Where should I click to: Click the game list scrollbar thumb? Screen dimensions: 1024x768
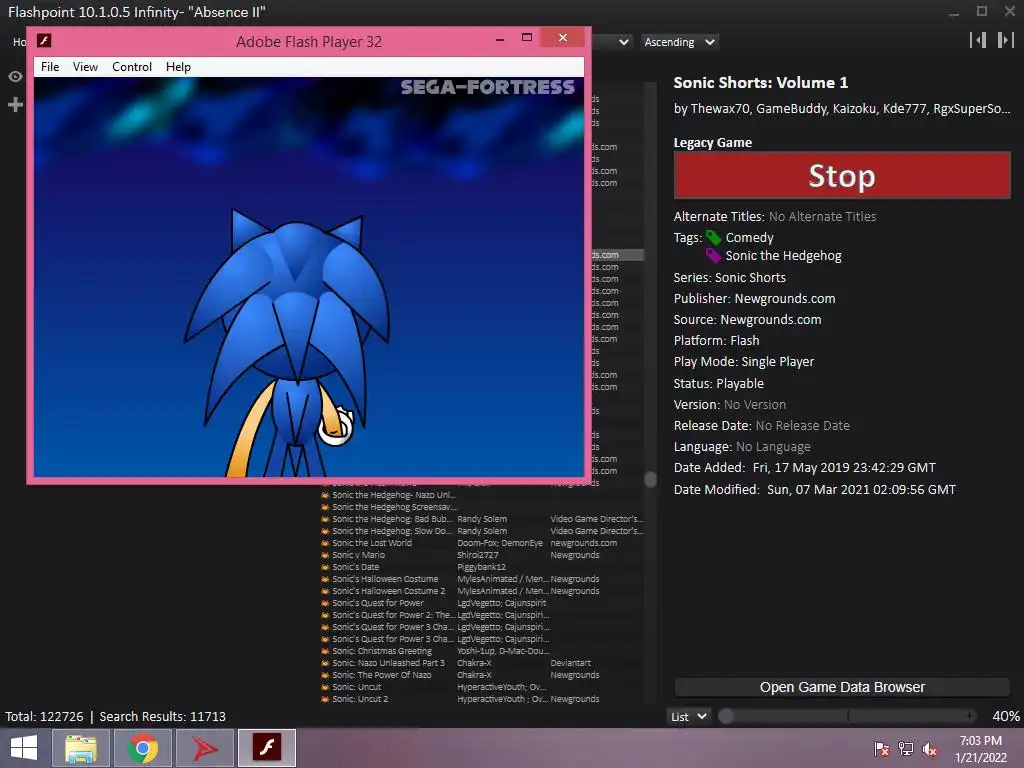pos(650,480)
